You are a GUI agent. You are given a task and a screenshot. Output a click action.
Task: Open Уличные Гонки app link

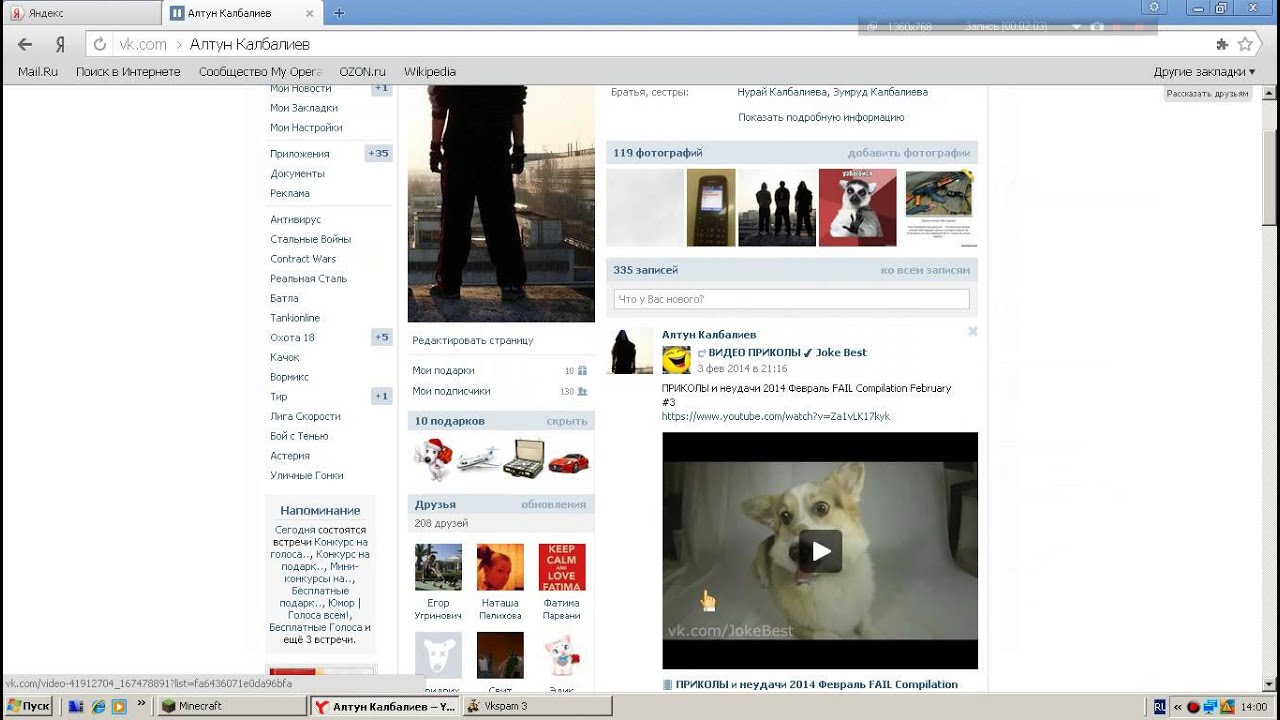(307, 476)
